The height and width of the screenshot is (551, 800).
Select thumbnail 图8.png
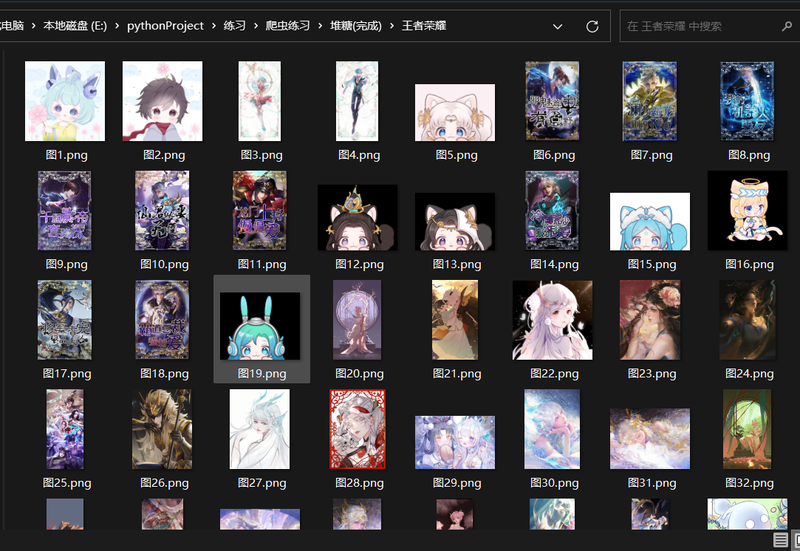pos(747,101)
